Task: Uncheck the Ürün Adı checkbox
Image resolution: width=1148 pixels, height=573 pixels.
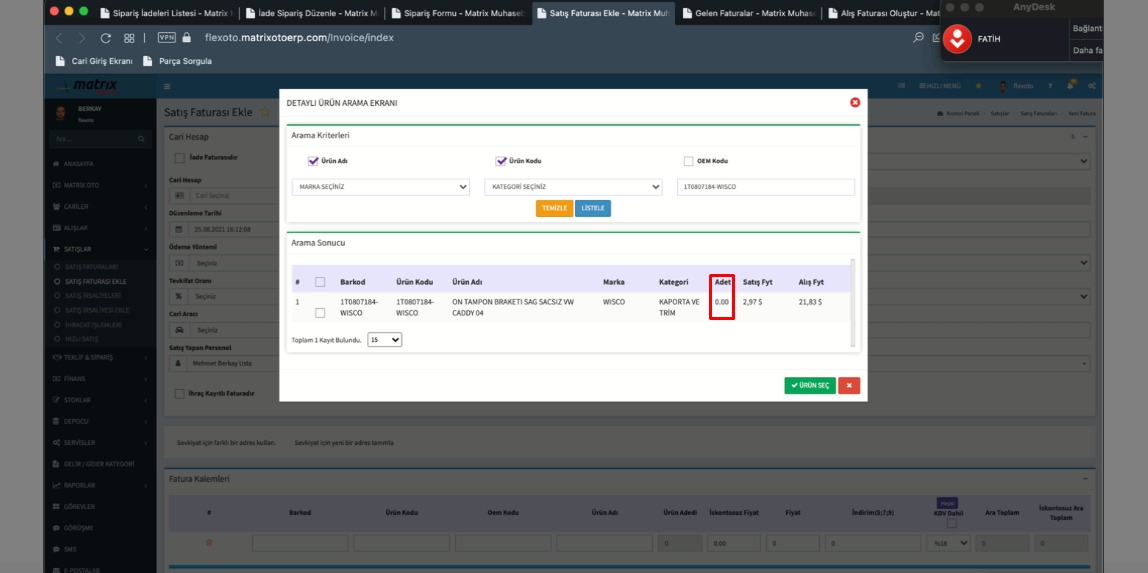Action: coord(313,161)
